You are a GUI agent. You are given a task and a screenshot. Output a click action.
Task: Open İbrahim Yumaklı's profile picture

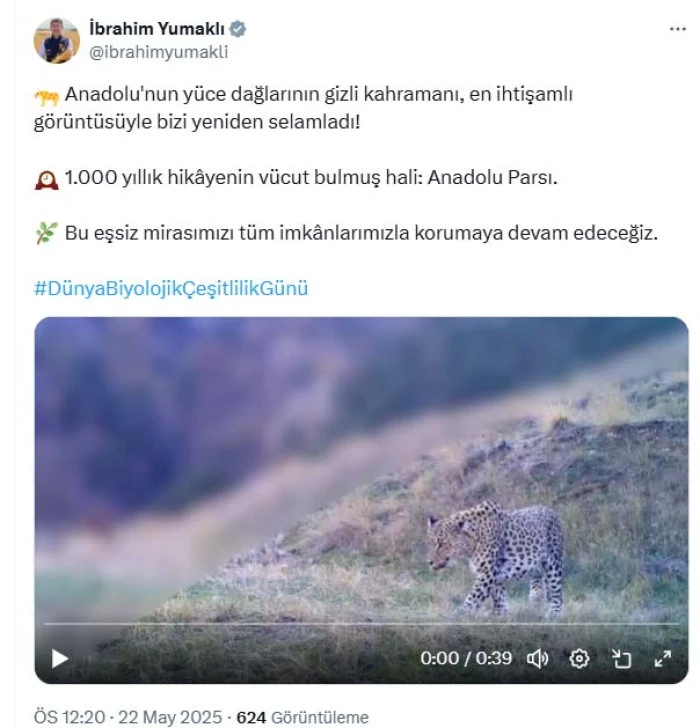click(57, 41)
